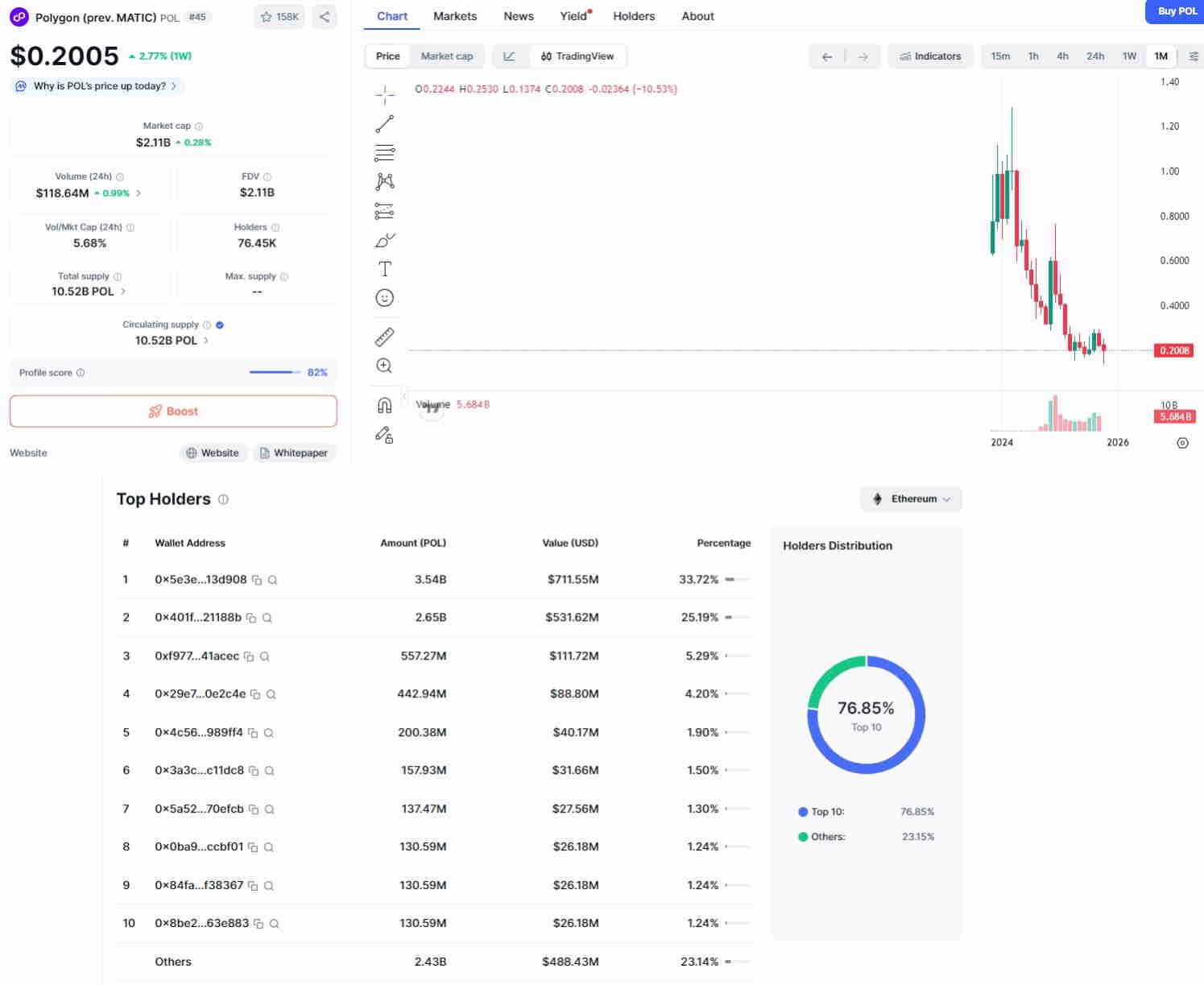Image resolution: width=1204 pixels, height=985 pixels.
Task: Click the 0.2008 current price label
Action: (x=1175, y=351)
